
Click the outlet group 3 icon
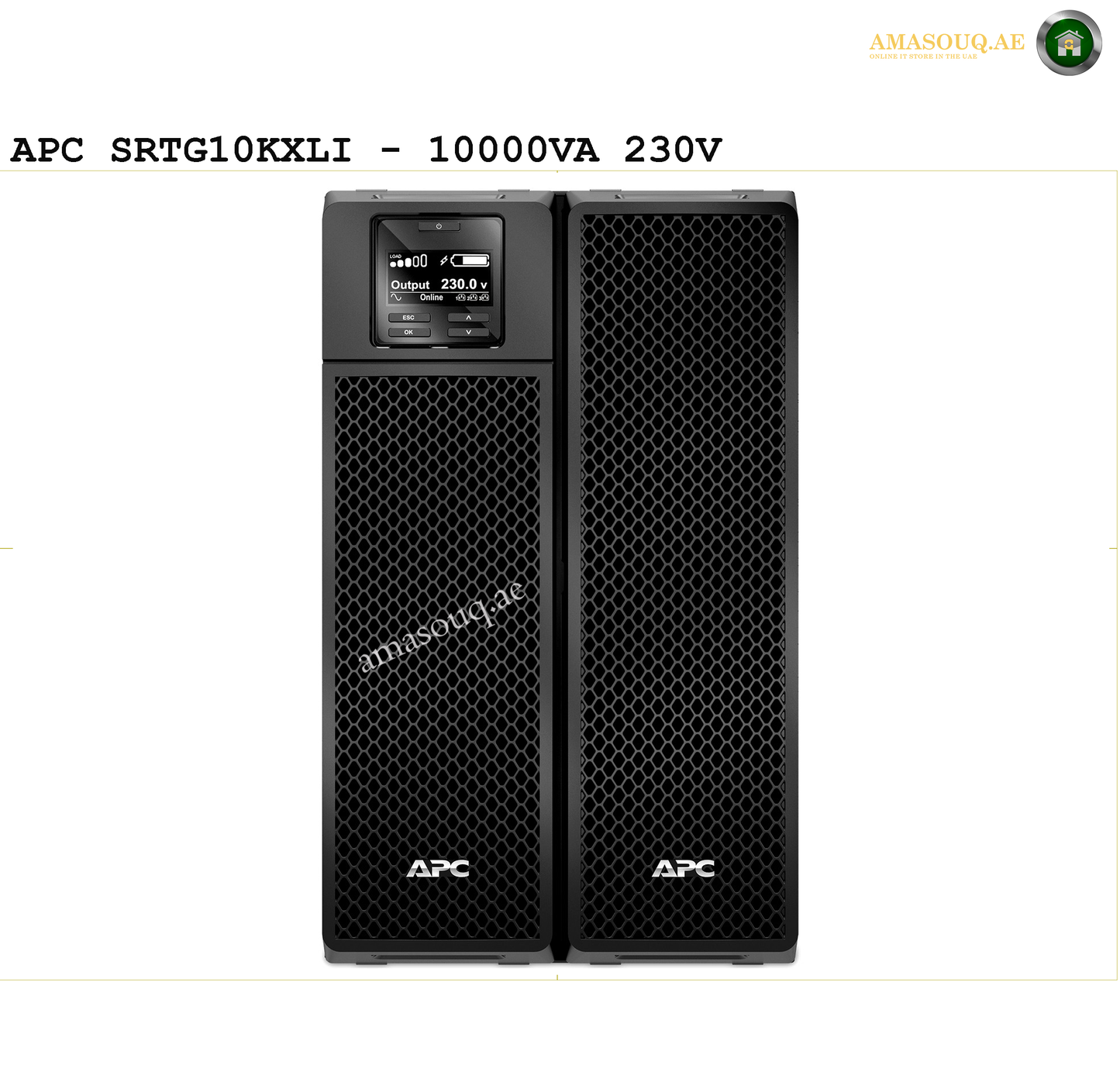[x=484, y=298]
